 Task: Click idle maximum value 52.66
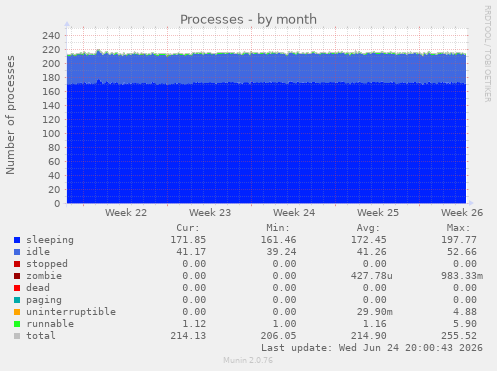pos(462,252)
